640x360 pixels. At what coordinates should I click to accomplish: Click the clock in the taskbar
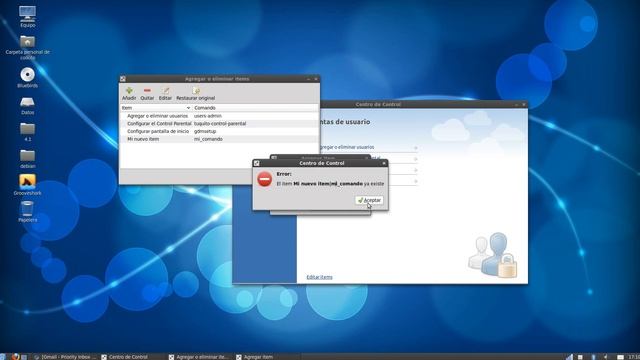[633, 357]
